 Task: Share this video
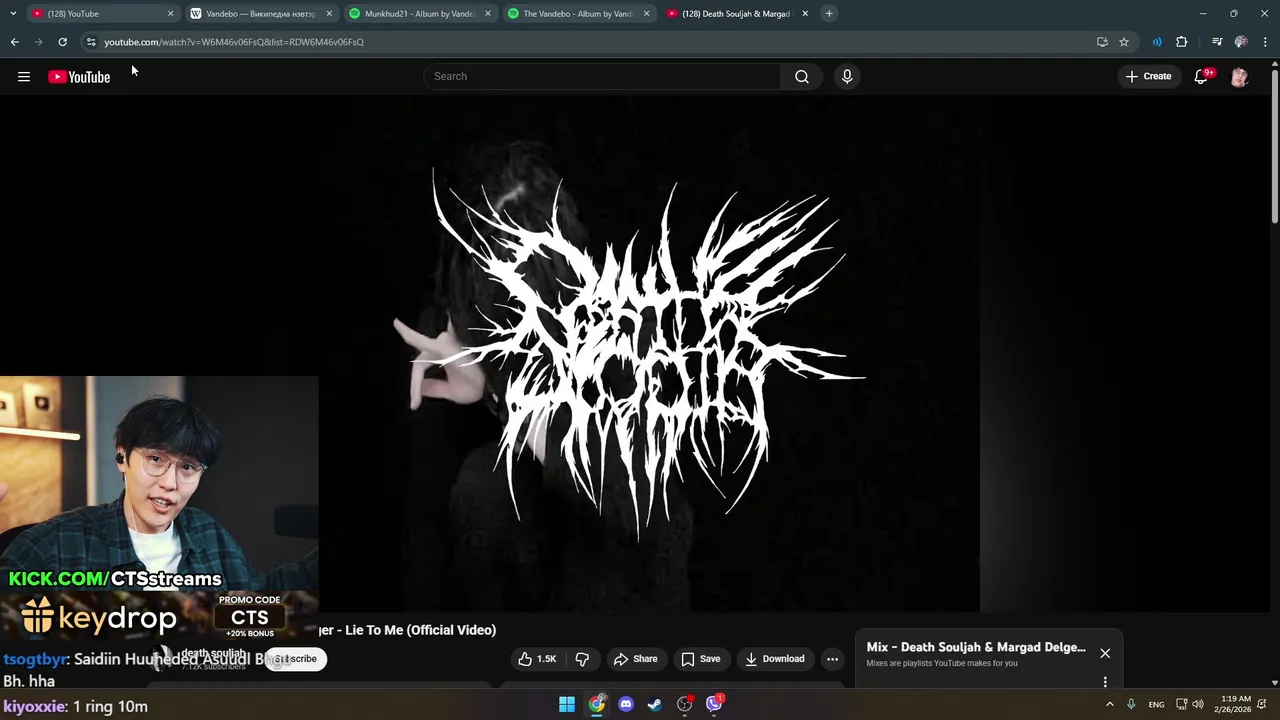point(636,659)
